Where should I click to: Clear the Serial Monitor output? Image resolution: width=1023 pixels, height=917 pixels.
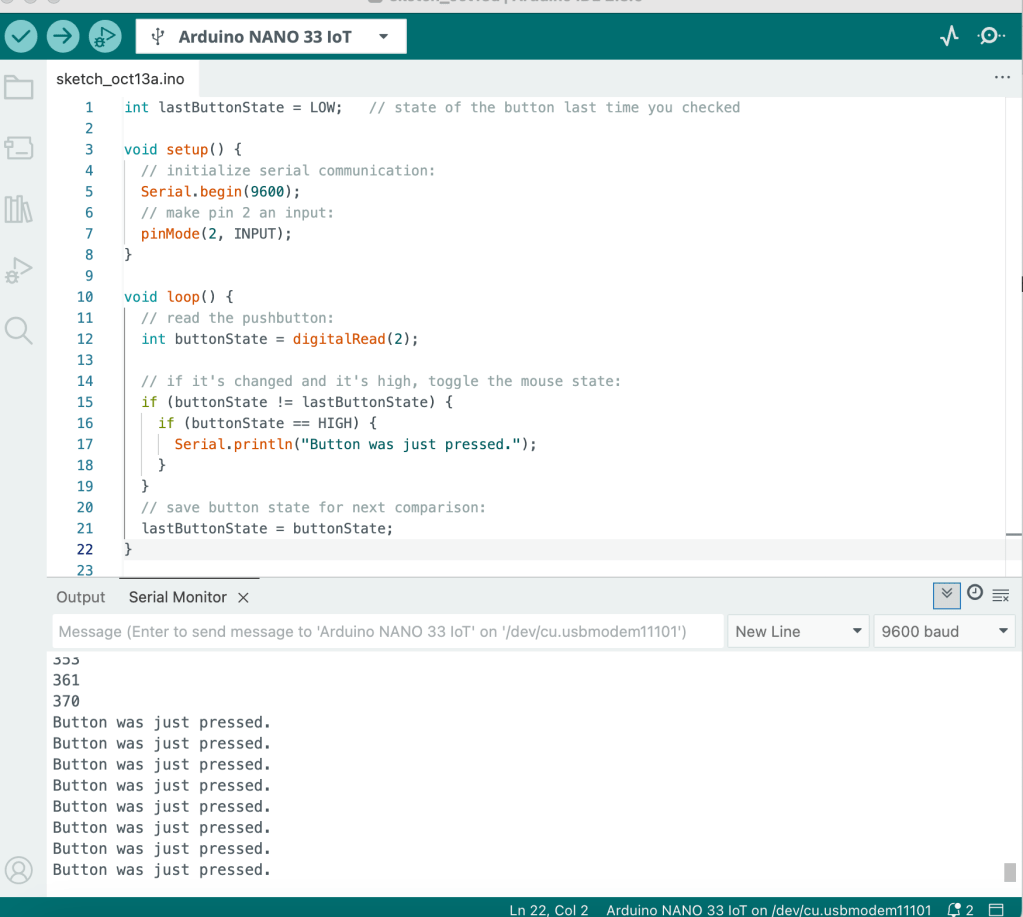tap(1001, 595)
